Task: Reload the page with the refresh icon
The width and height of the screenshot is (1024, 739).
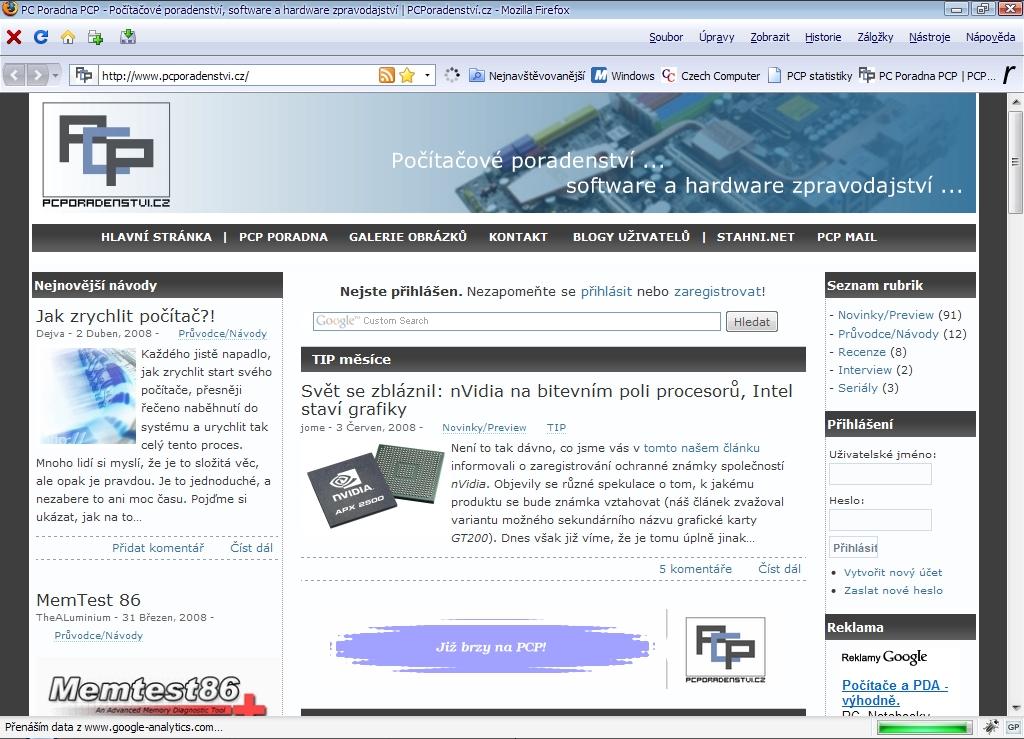Action: 41,37
